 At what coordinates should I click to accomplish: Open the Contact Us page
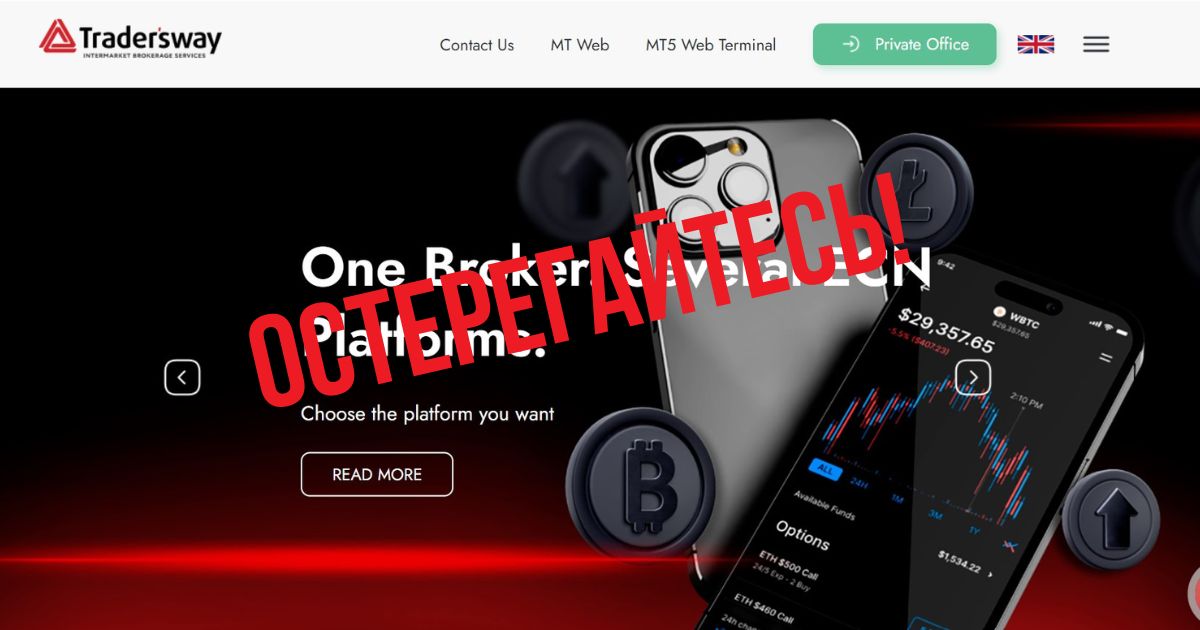[x=477, y=45]
